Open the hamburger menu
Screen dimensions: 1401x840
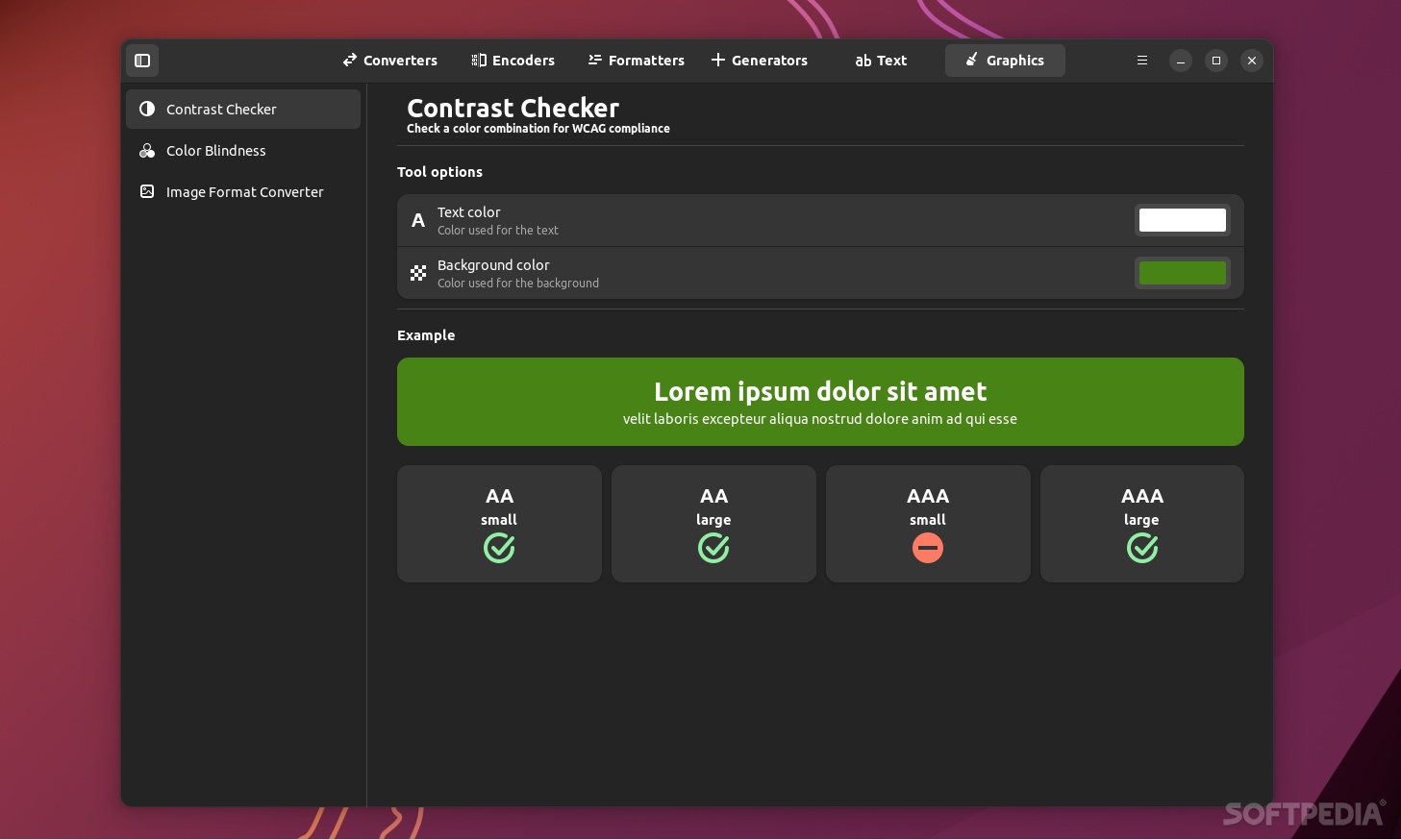tap(1142, 60)
